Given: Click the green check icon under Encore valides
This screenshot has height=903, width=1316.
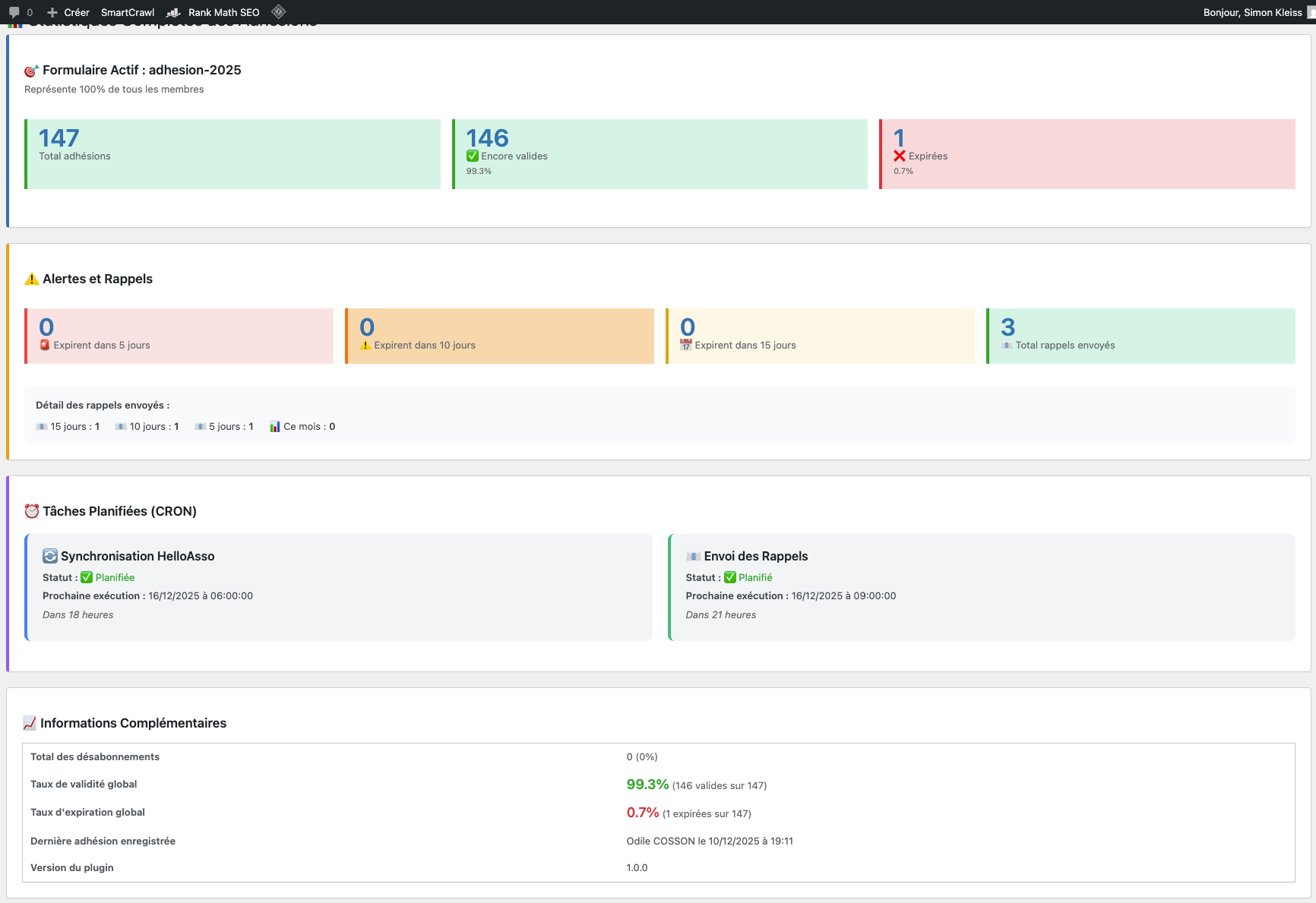Looking at the screenshot, I should [x=473, y=156].
